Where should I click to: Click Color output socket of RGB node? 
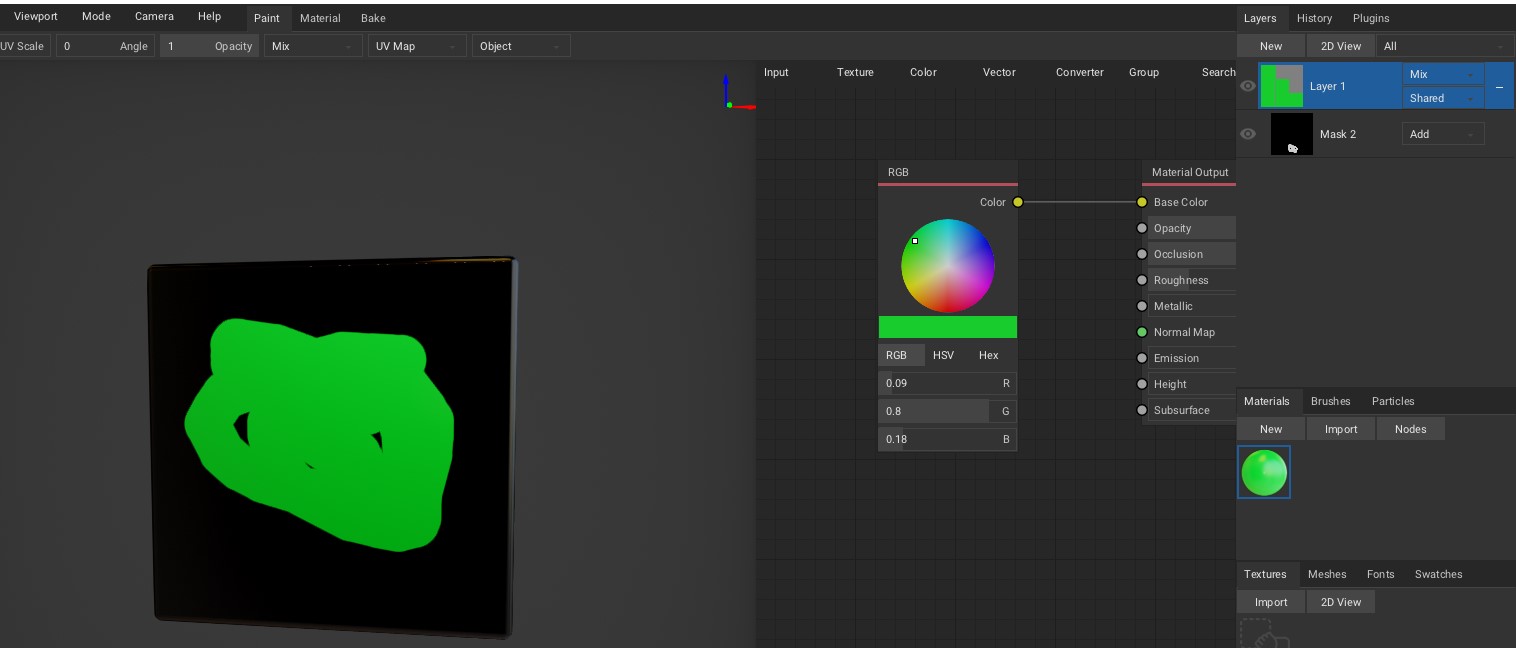[1018, 202]
